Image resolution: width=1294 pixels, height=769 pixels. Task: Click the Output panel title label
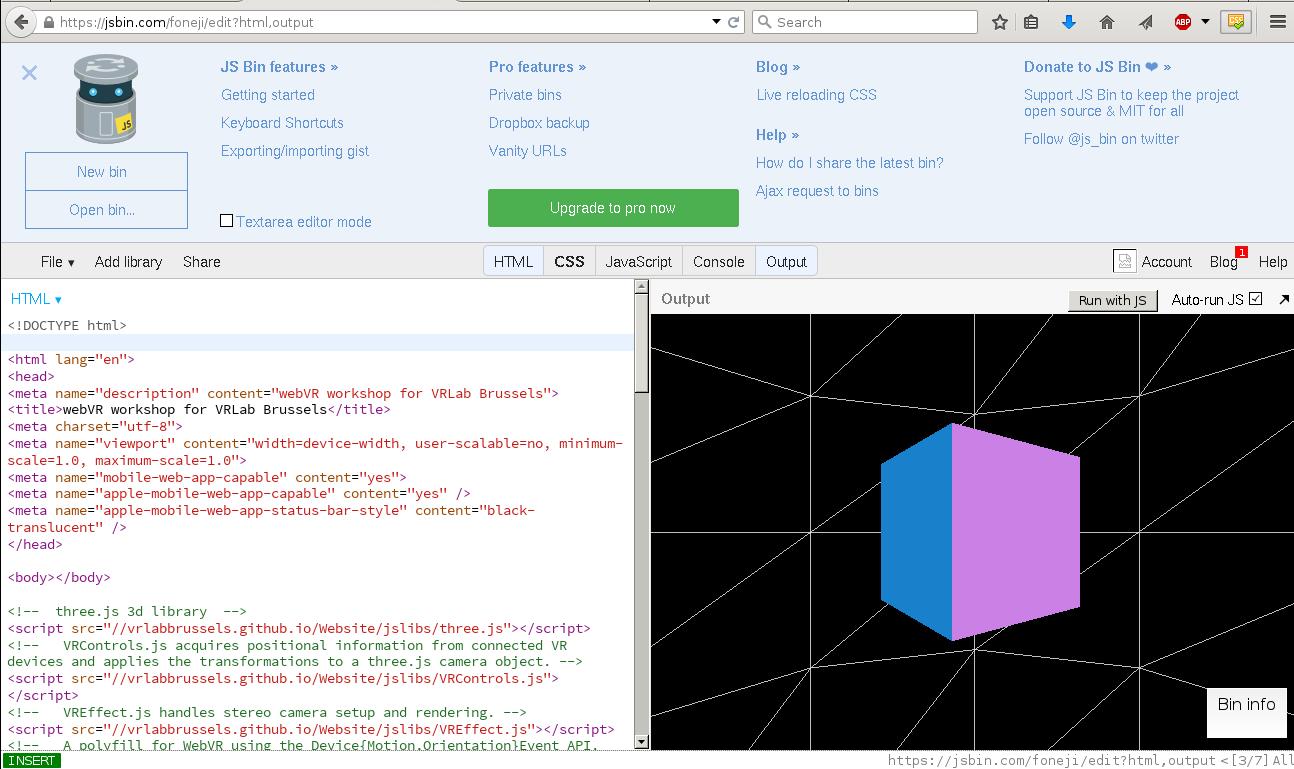pyautogui.click(x=685, y=299)
